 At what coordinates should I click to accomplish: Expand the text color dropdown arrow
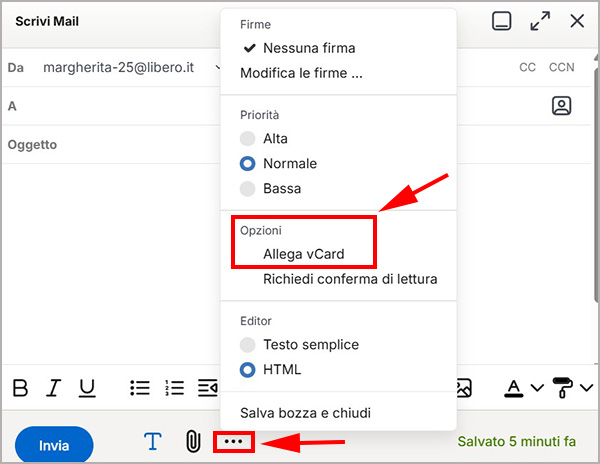tap(537, 388)
